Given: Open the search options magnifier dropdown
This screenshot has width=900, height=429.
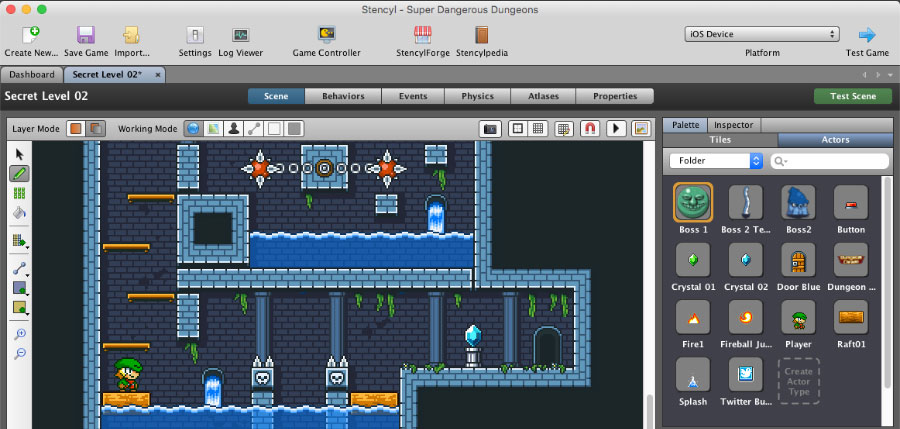Looking at the screenshot, I should pyautogui.click(x=780, y=160).
